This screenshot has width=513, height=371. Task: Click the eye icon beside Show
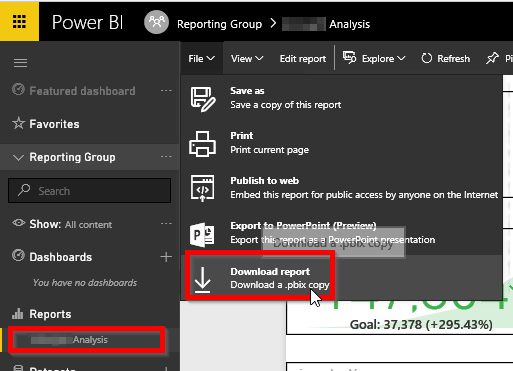tap(19, 223)
